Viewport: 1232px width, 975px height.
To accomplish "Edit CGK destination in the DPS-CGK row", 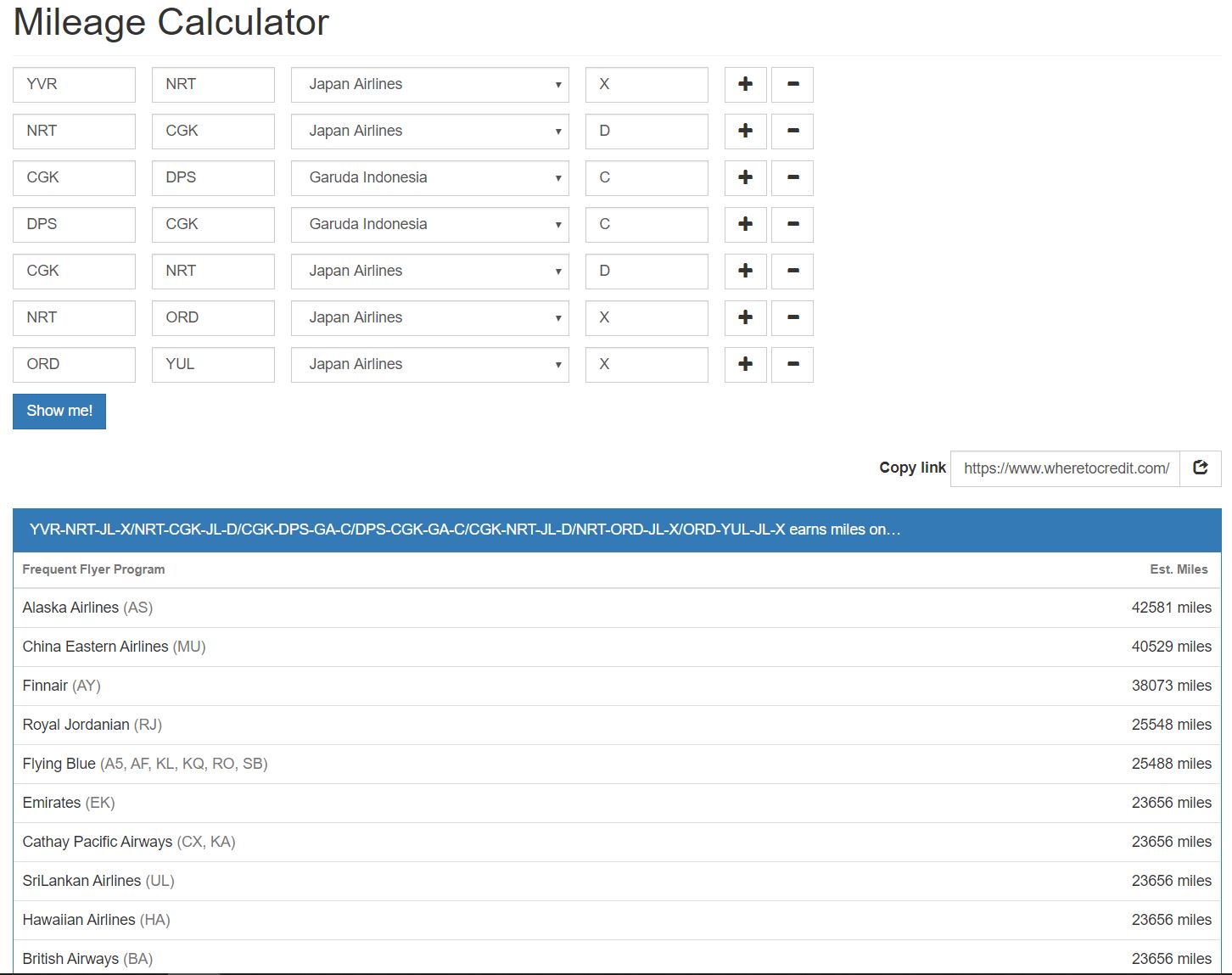I will pyautogui.click(x=214, y=225).
